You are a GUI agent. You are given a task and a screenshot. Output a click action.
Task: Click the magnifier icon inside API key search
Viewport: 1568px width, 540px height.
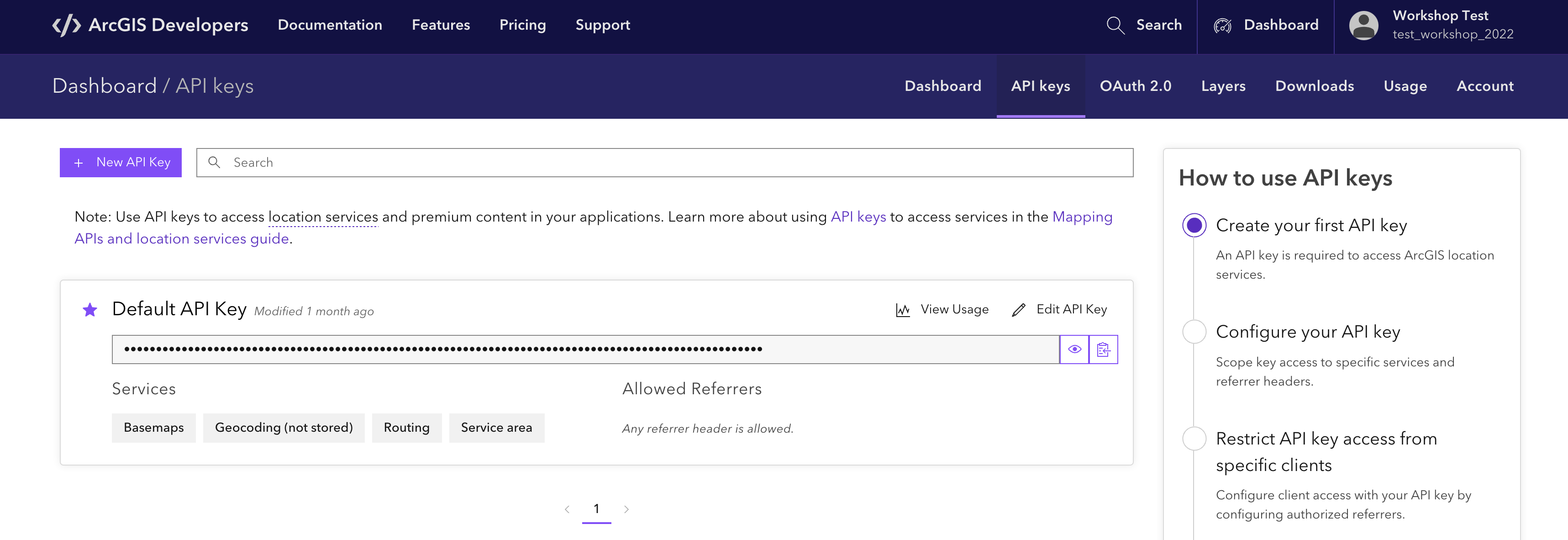click(214, 162)
